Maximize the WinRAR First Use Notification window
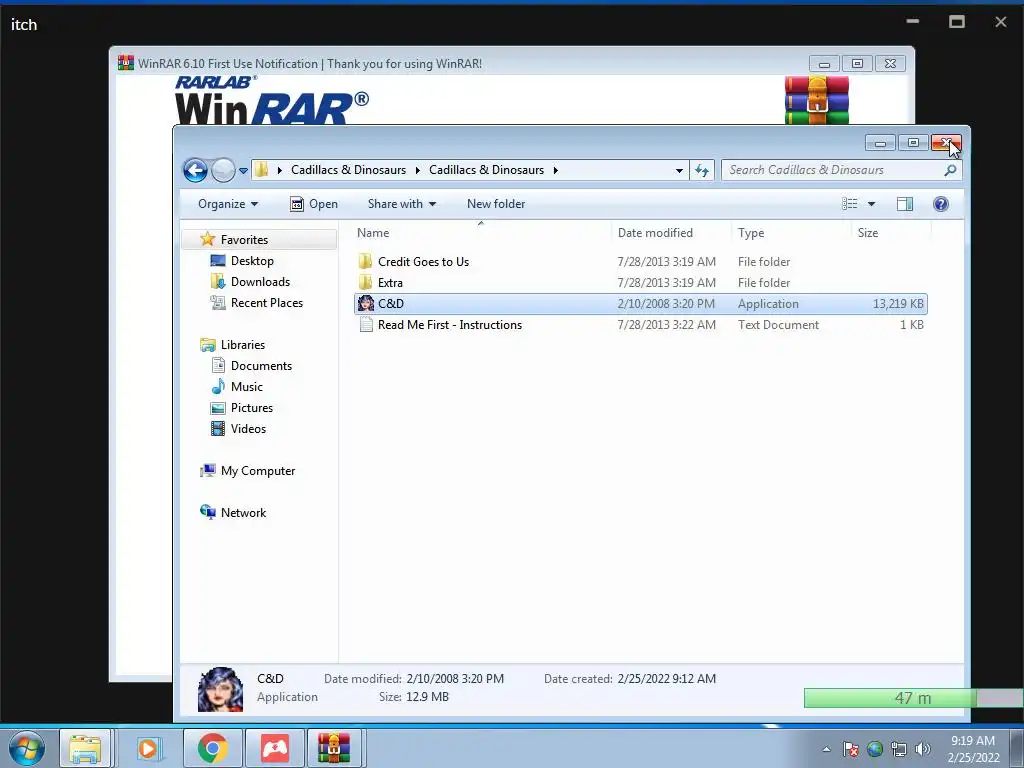The width and height of the screenshot is (1024, 768). pos(857,64)
